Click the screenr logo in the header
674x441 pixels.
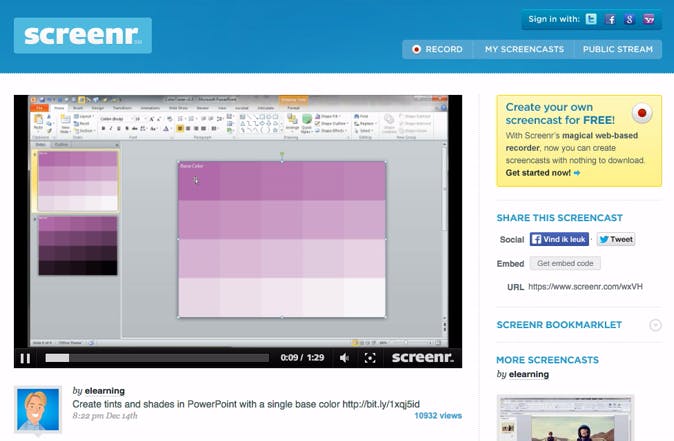(x=83, y=35)
